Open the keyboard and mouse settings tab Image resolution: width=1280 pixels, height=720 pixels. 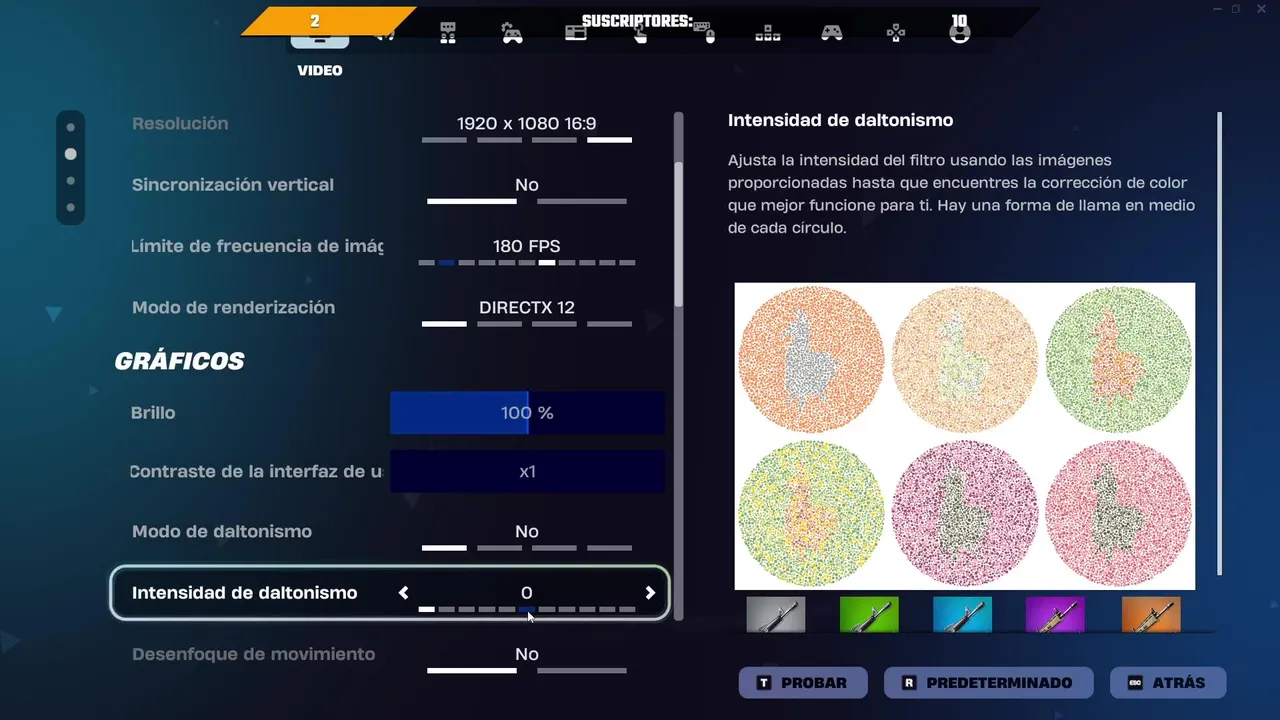(x=703, y=32)
